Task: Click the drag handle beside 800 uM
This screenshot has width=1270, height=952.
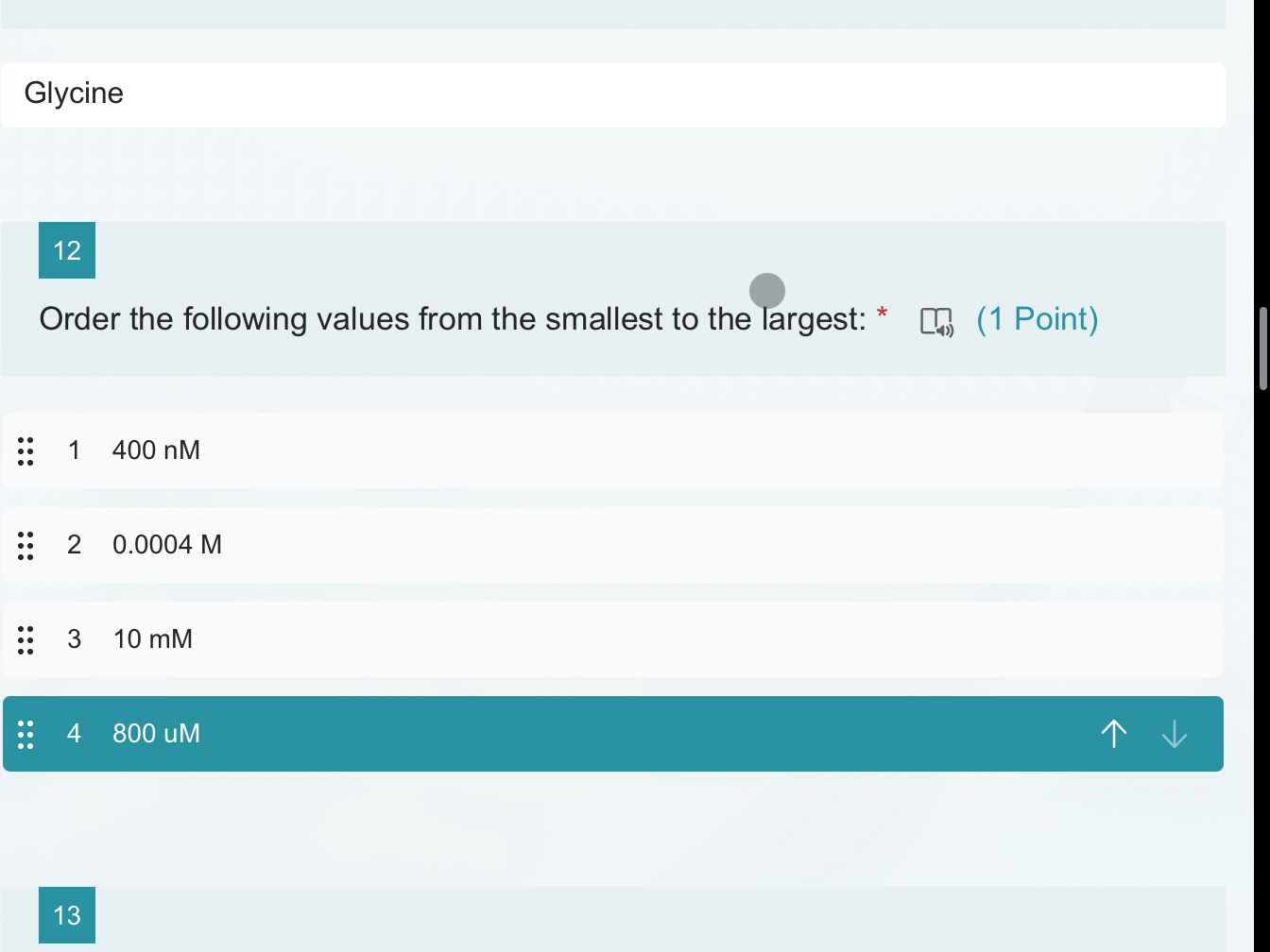Action: pyautogui.click(x=26, y=735)
